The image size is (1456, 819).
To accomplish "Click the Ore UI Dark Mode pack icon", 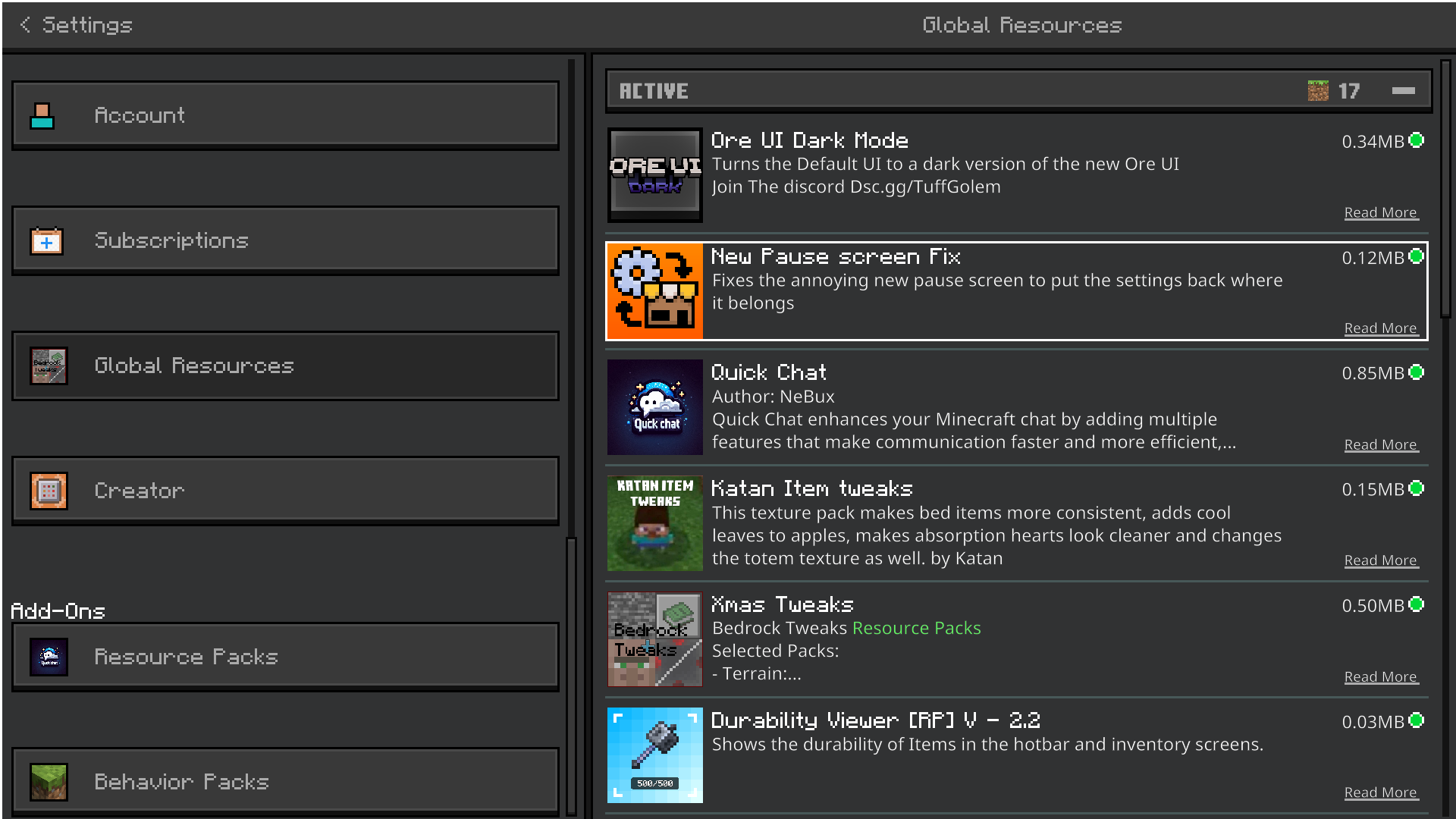I will [x=655, y=175].
